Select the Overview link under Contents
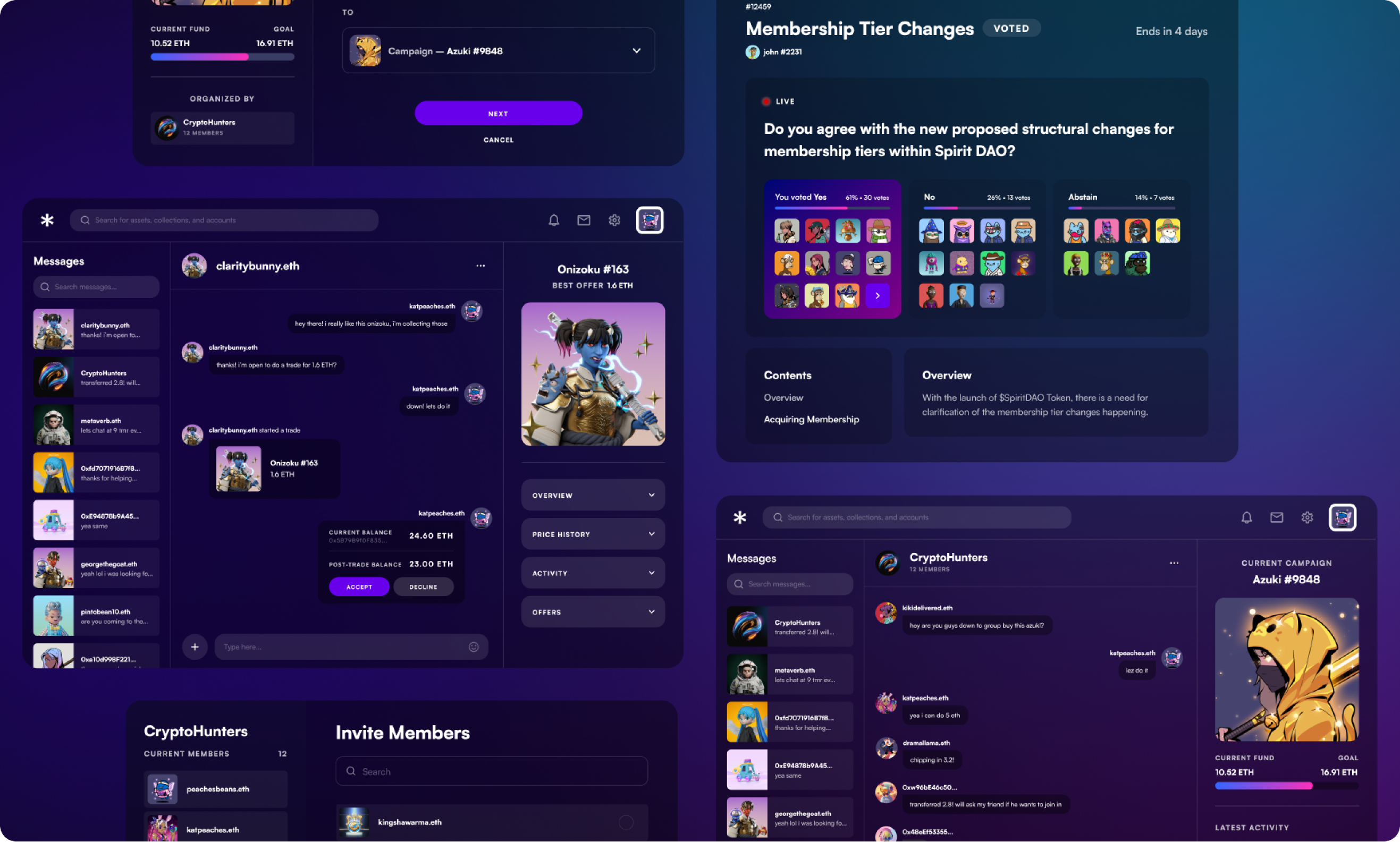 point(783,398)
